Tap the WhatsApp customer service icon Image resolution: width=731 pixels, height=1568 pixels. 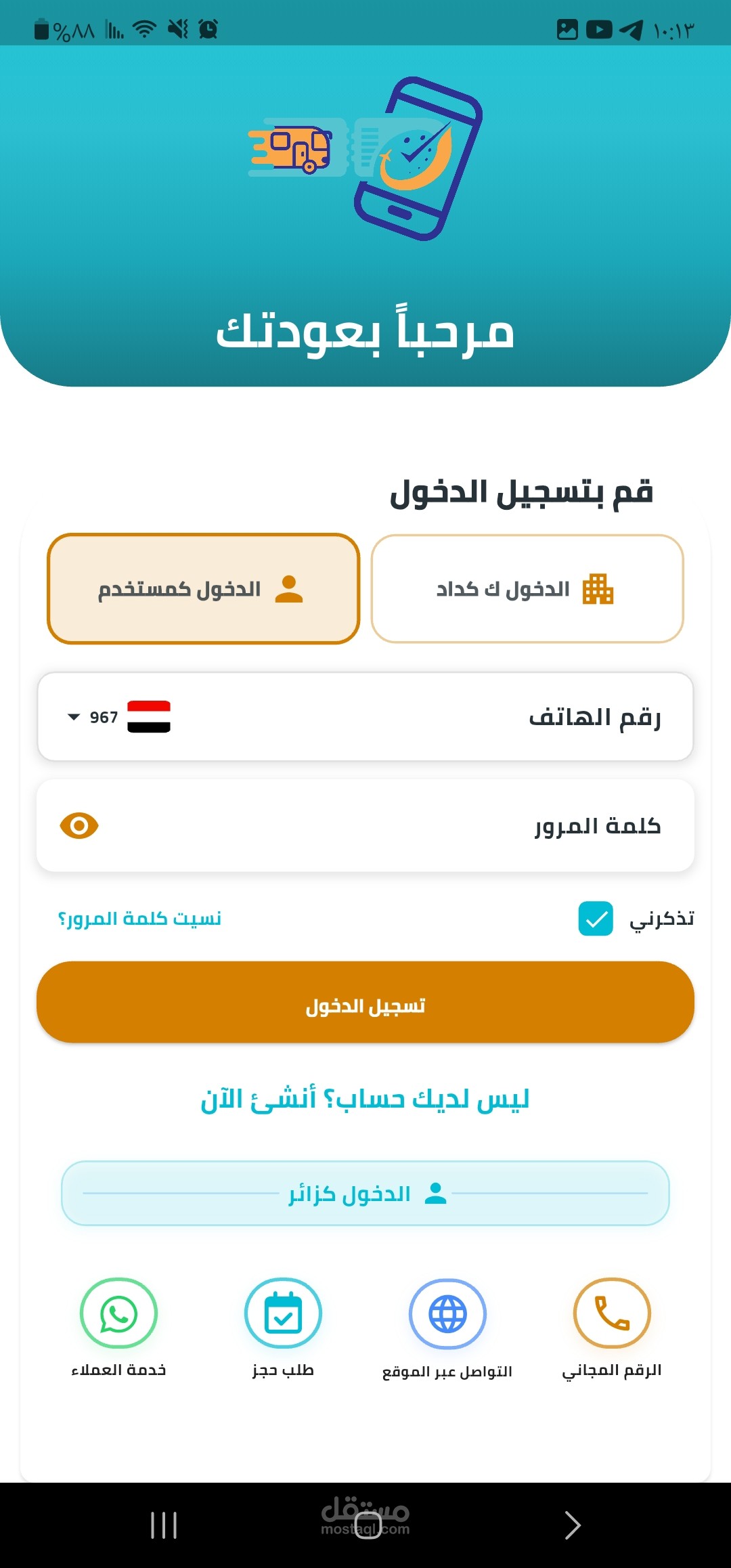click(118, 1313)
